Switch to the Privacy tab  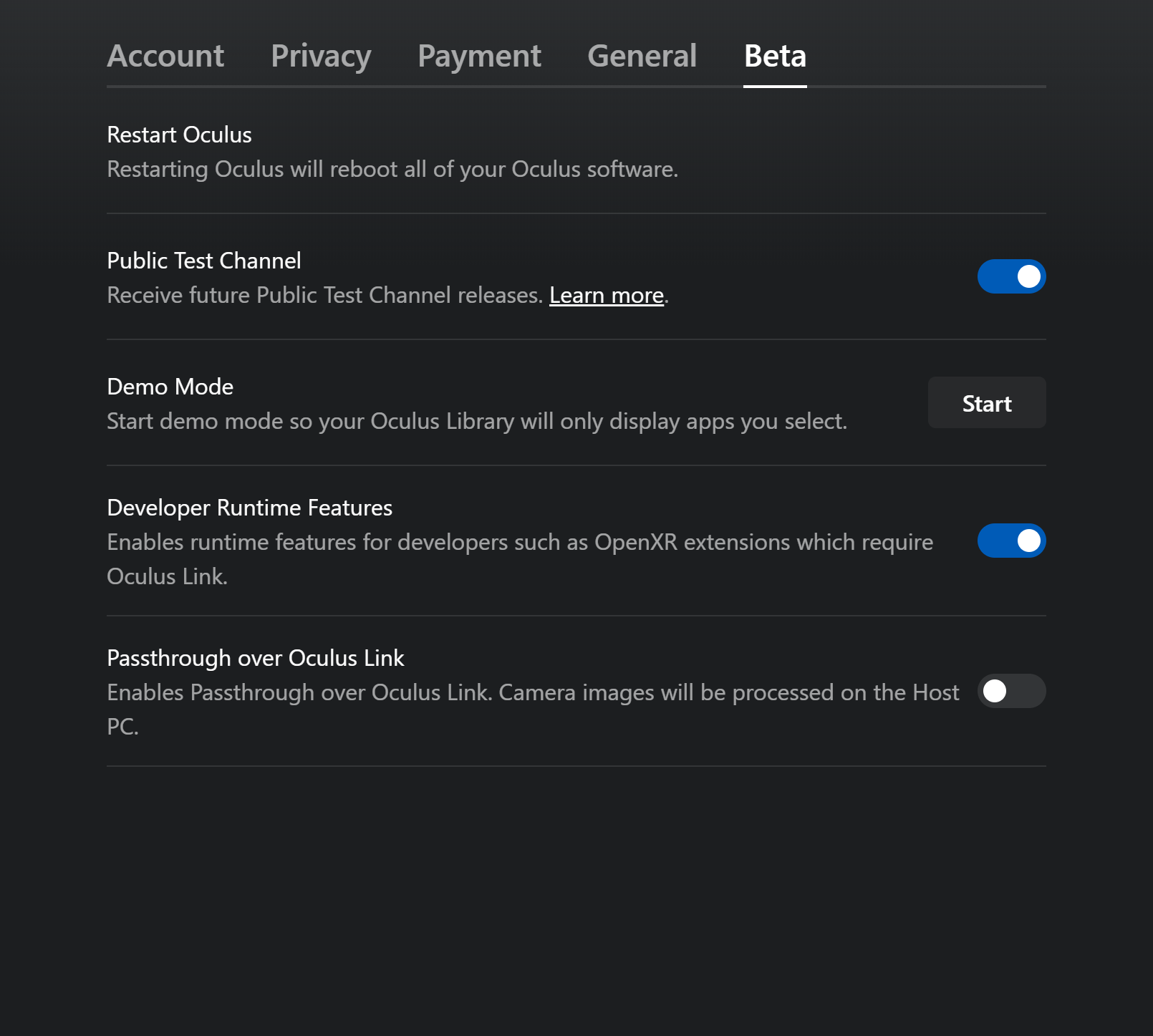coord(321,56)
